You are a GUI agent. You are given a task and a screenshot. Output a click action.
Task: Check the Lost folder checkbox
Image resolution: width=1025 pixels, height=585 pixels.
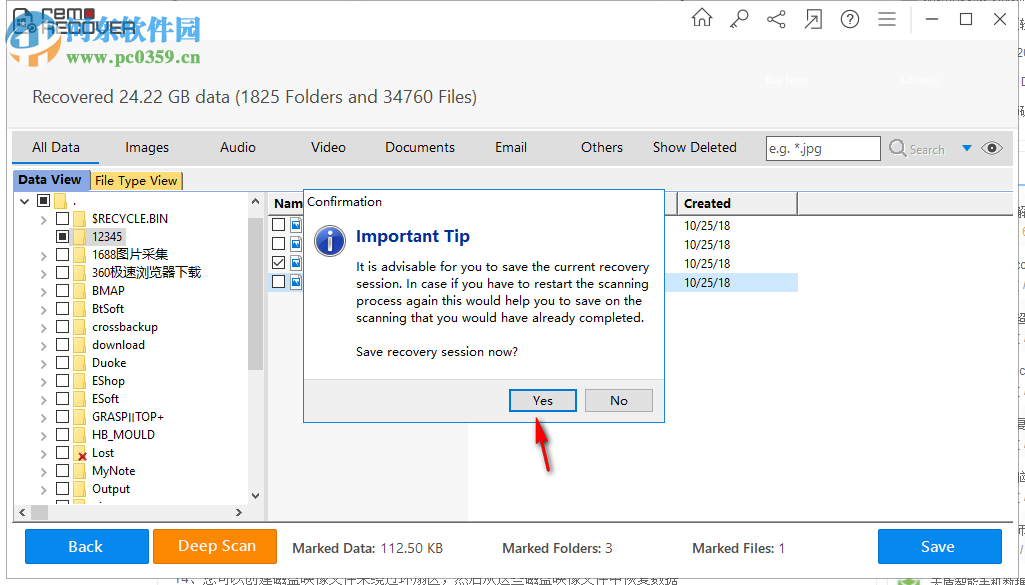[x=62, y=452]
